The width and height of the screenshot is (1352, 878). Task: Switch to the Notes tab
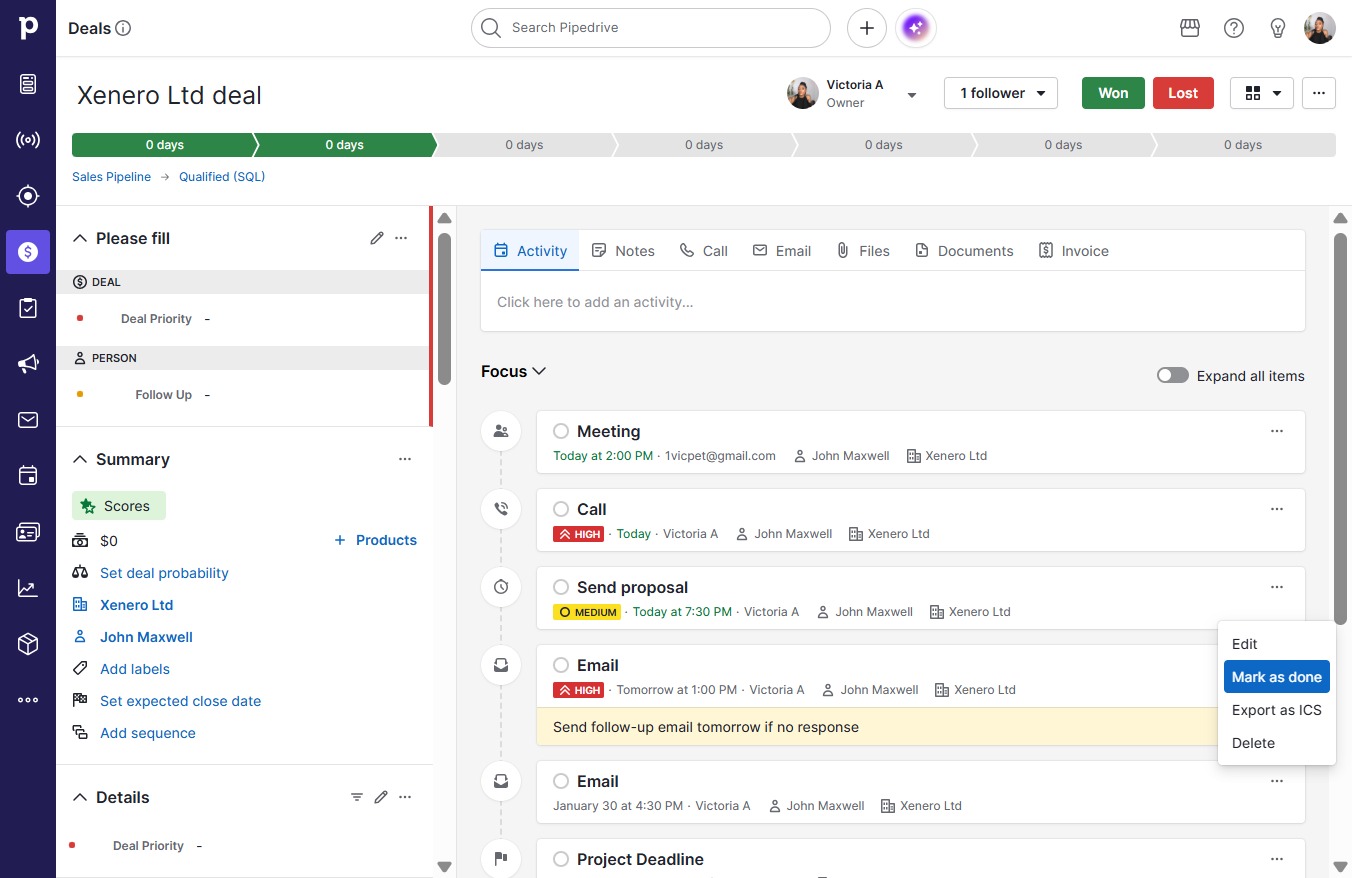coord(623,251)
